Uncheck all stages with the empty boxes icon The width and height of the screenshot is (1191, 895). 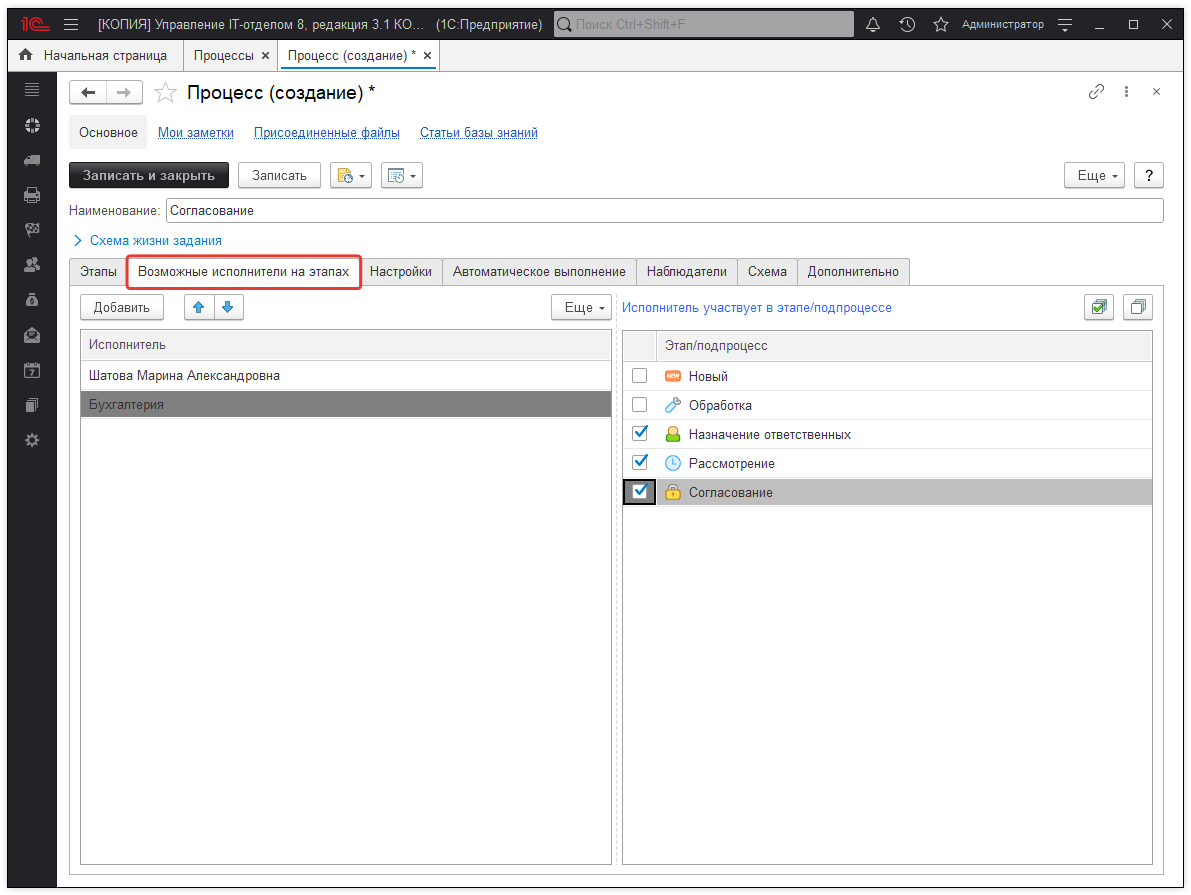pyautogui.click(x=1137, y=308)
